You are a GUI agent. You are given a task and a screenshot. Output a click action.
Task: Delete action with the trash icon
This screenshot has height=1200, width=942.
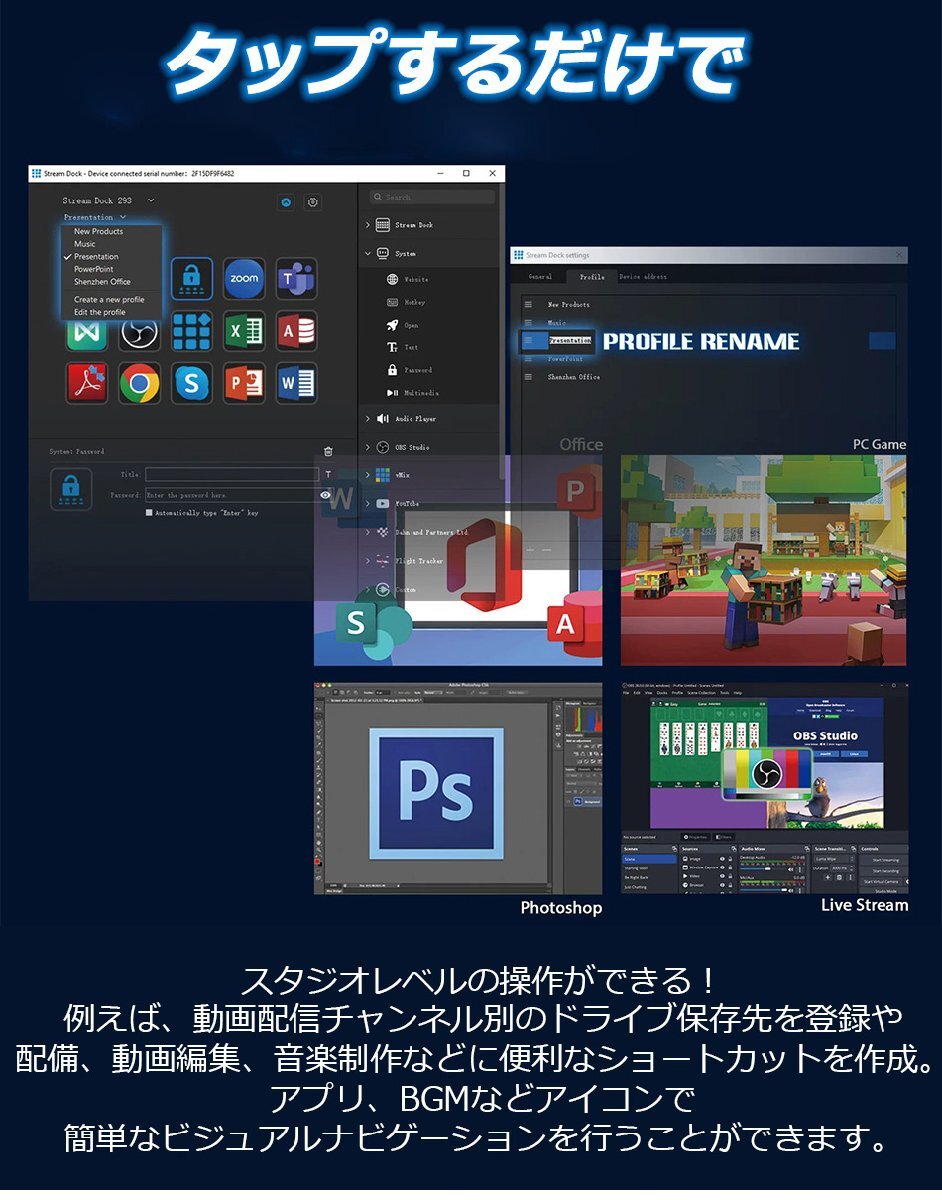(328, 452)
